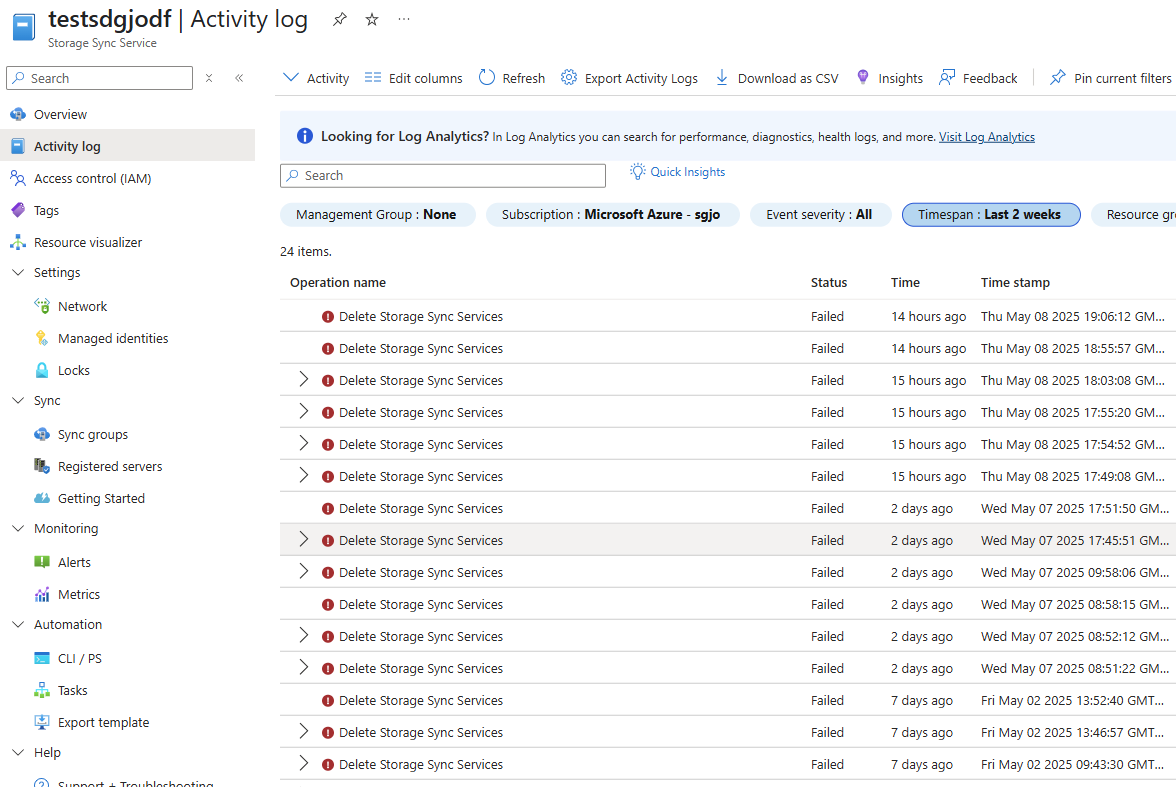This screenshot has width=1176, height=787.
Task: Click the Resource visualizer icon
Action: pos(18,242)
